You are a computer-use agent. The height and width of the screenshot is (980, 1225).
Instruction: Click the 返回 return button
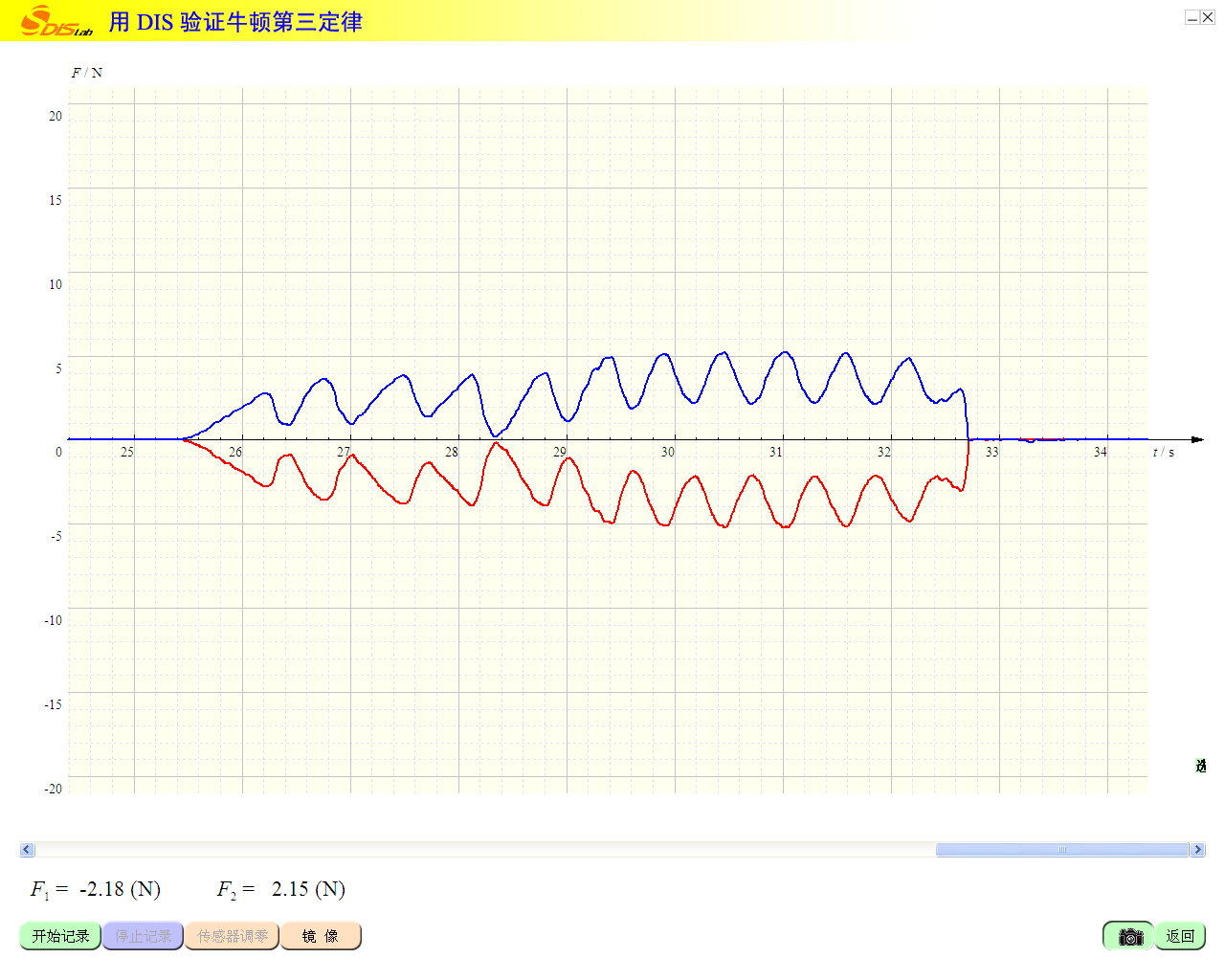click(1180, 936)
